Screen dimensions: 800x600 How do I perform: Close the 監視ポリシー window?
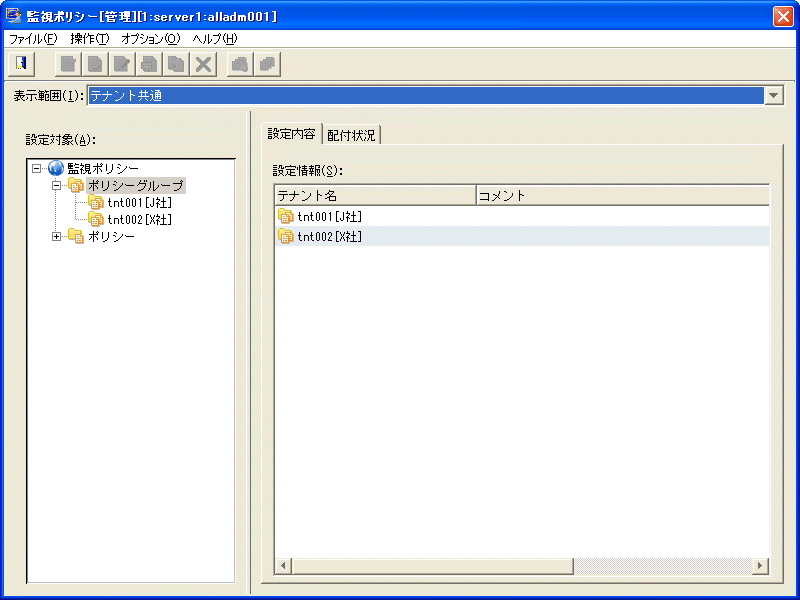point(783,16)
